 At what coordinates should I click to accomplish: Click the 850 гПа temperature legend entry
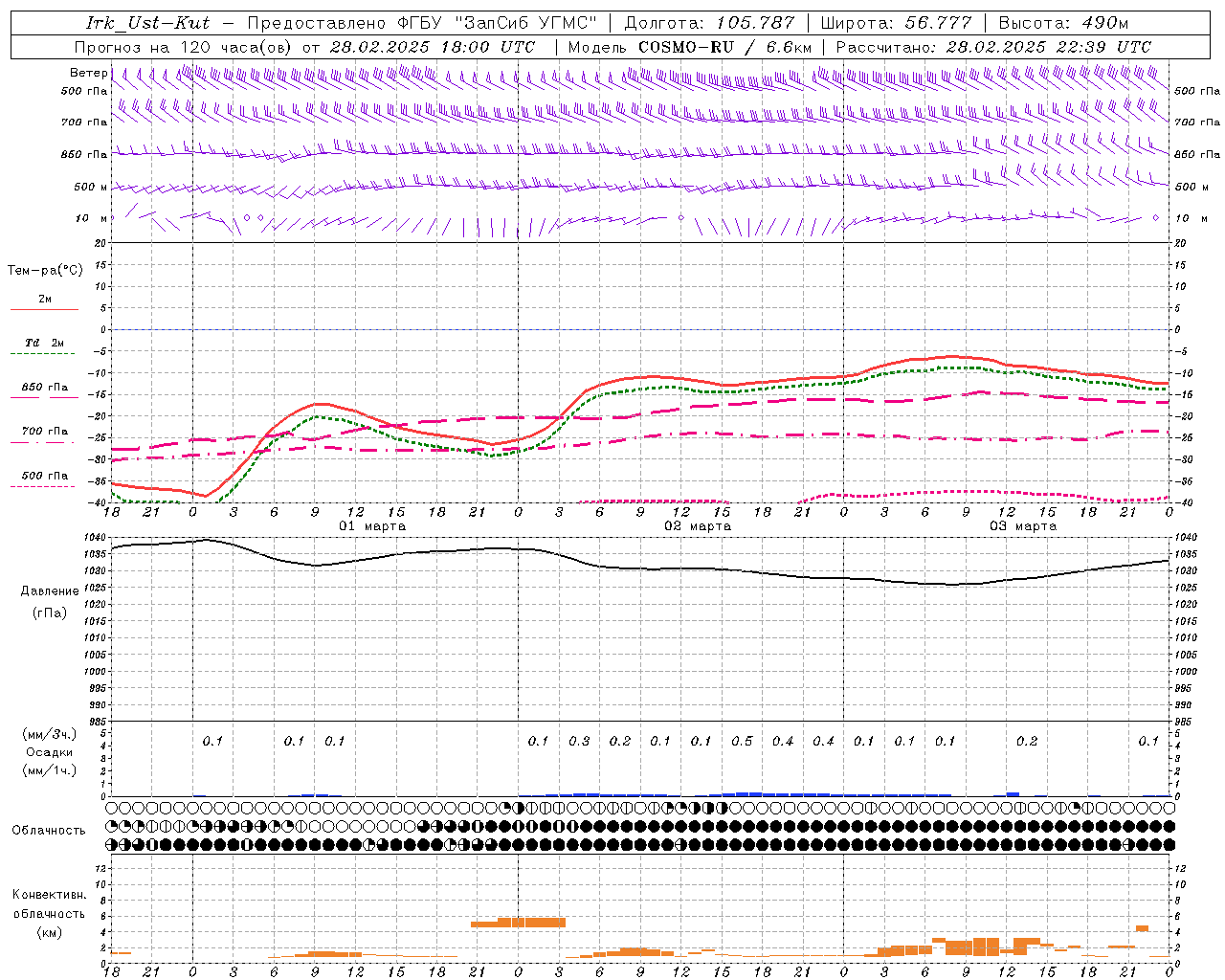(x=44, y=388)
